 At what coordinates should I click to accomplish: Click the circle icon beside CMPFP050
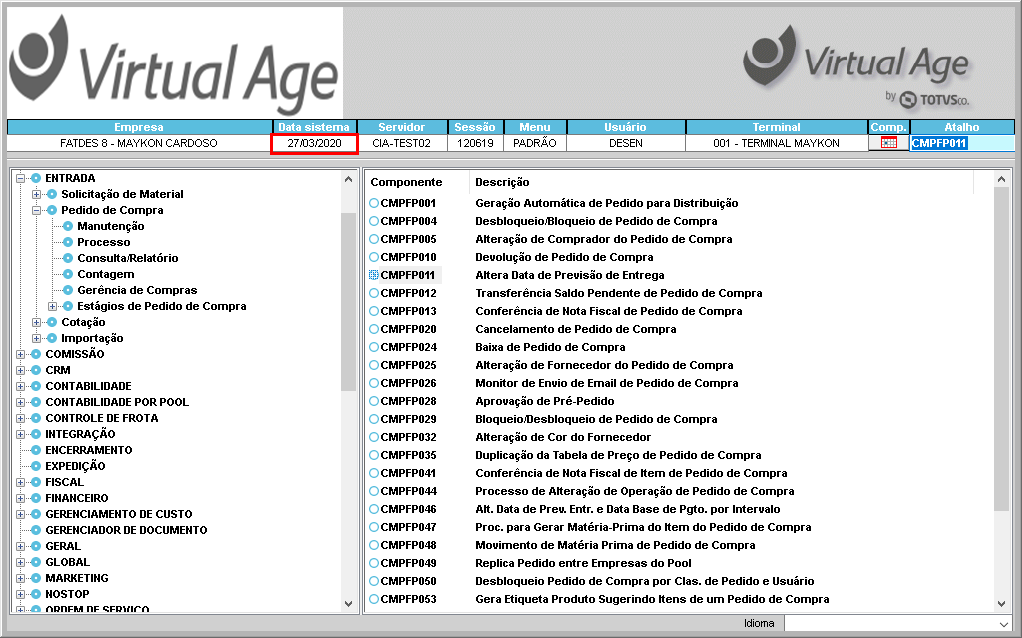[x=374, y=581]
